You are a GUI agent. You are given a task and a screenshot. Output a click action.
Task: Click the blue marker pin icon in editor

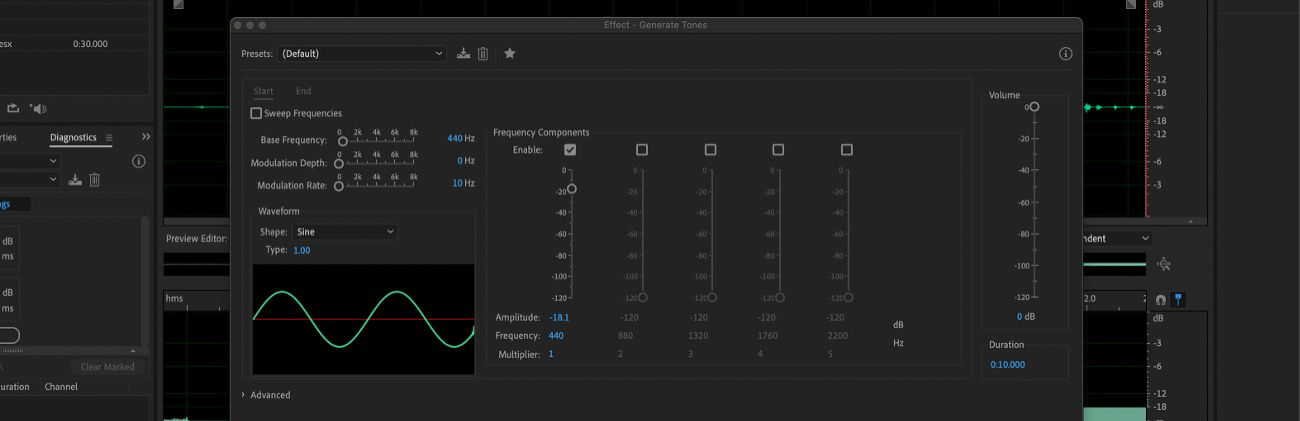click(1178, 299)
